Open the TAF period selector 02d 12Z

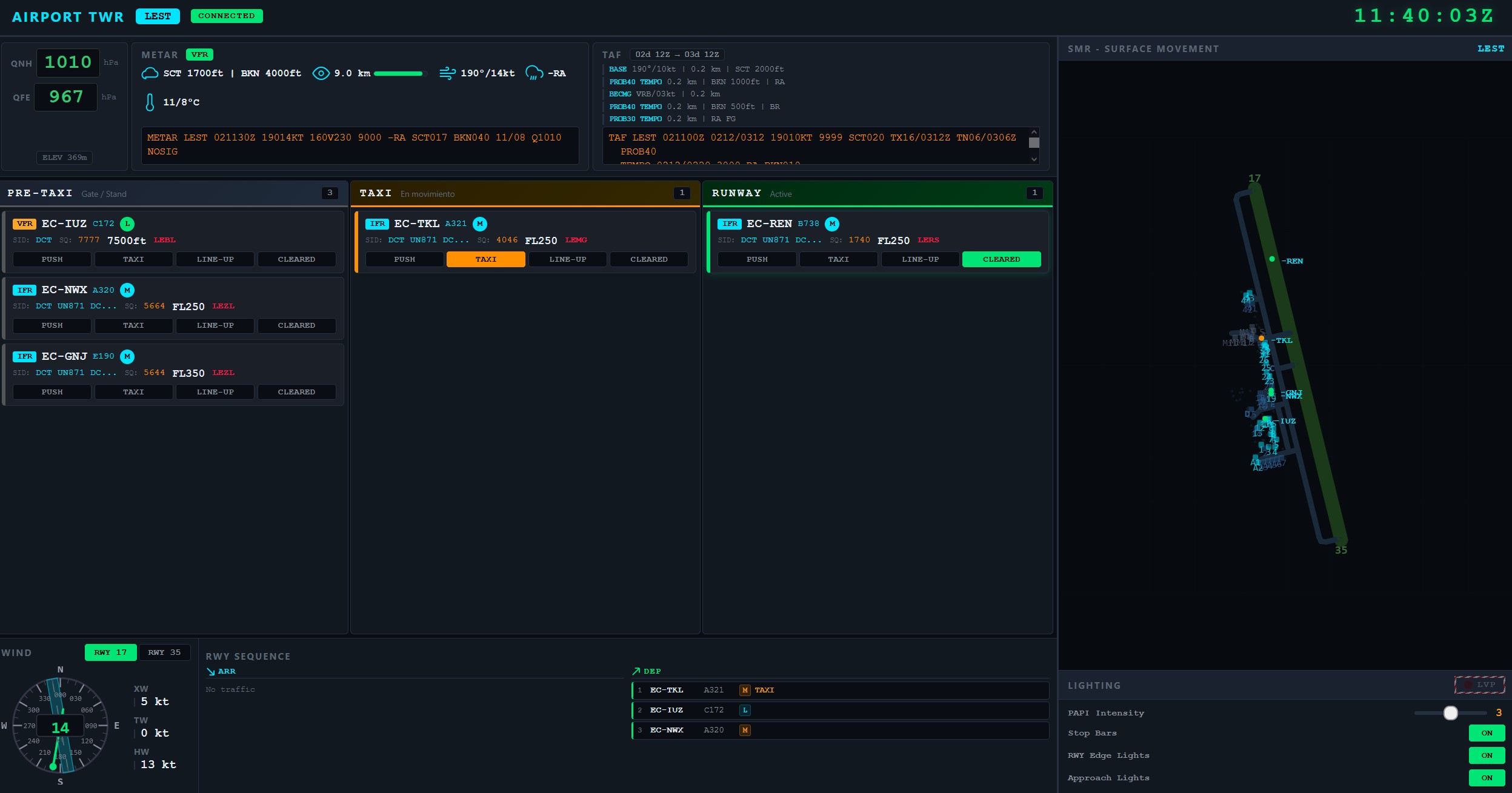click(677, 54)
